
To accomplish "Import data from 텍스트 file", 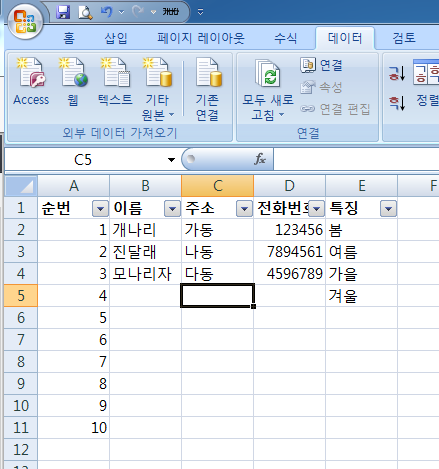I will (x=115, y=82).
